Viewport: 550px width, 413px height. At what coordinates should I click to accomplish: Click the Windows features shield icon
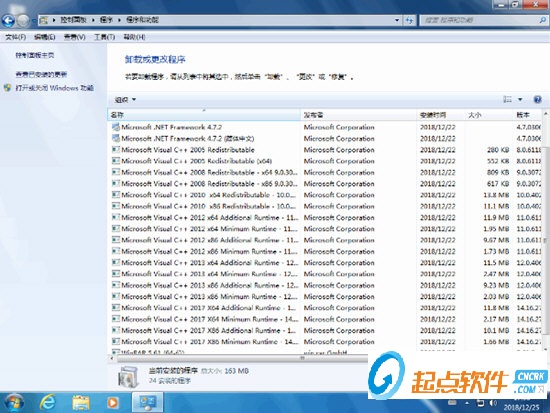pyautogui.click(x=7, y=88)
